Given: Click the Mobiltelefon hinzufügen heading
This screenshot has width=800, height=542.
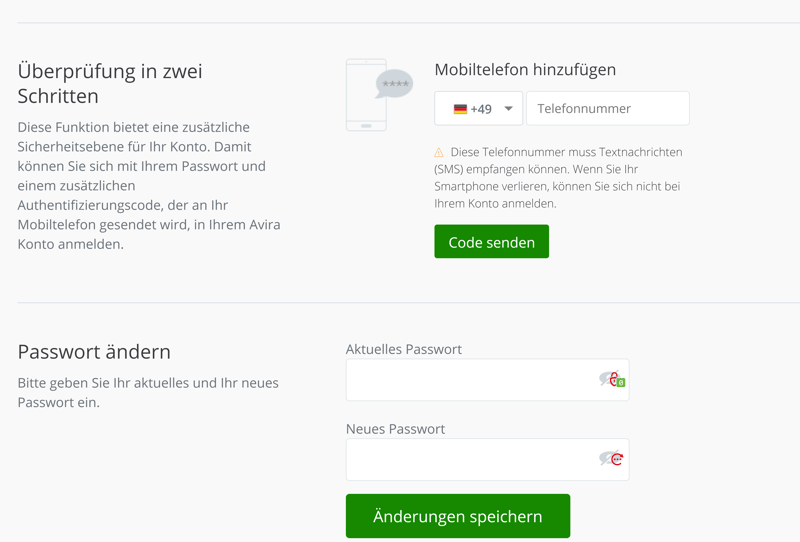Looking at the screenshot, I should 525,70.
